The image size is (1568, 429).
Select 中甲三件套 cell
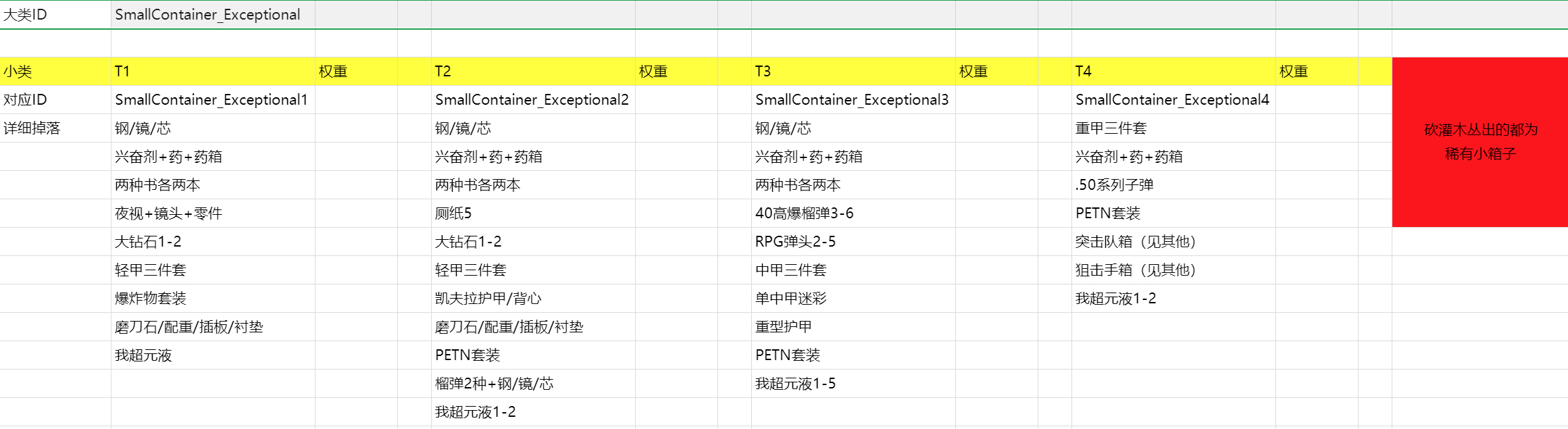853,270
